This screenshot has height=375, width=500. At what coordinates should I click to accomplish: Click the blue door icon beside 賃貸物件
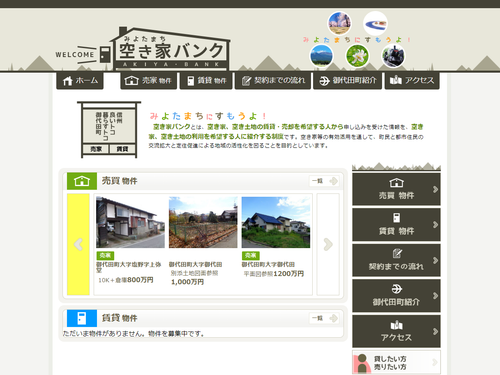[82, 318]
